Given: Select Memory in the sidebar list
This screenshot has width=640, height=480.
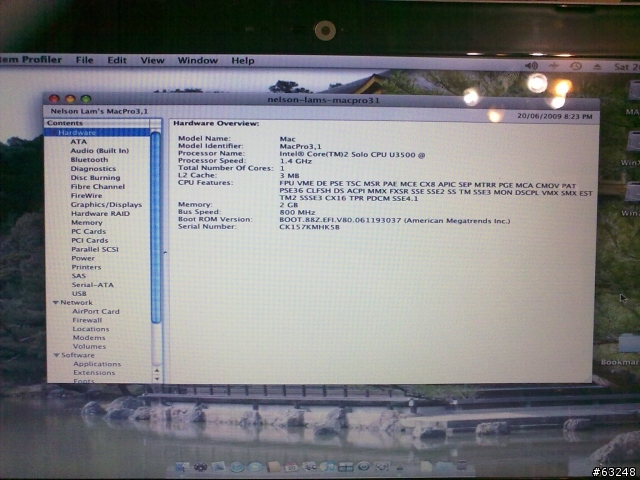Looking at the screenshot, I should tap(87, 222).
